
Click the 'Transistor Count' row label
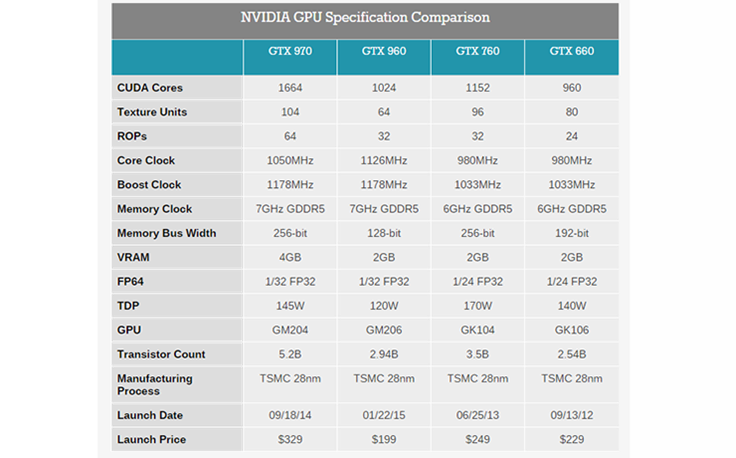(x=161, y=354)
